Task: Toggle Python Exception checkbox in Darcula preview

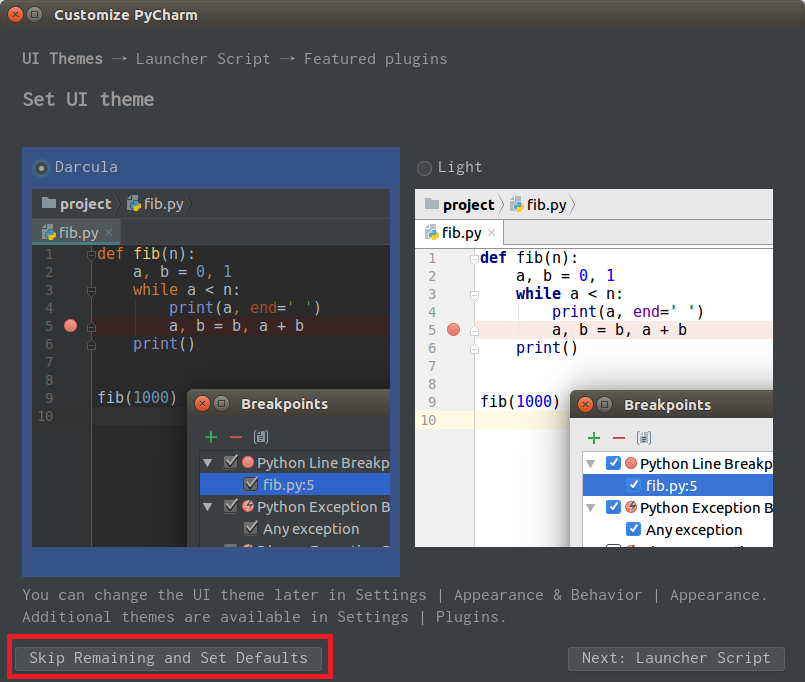Action: 231,506
